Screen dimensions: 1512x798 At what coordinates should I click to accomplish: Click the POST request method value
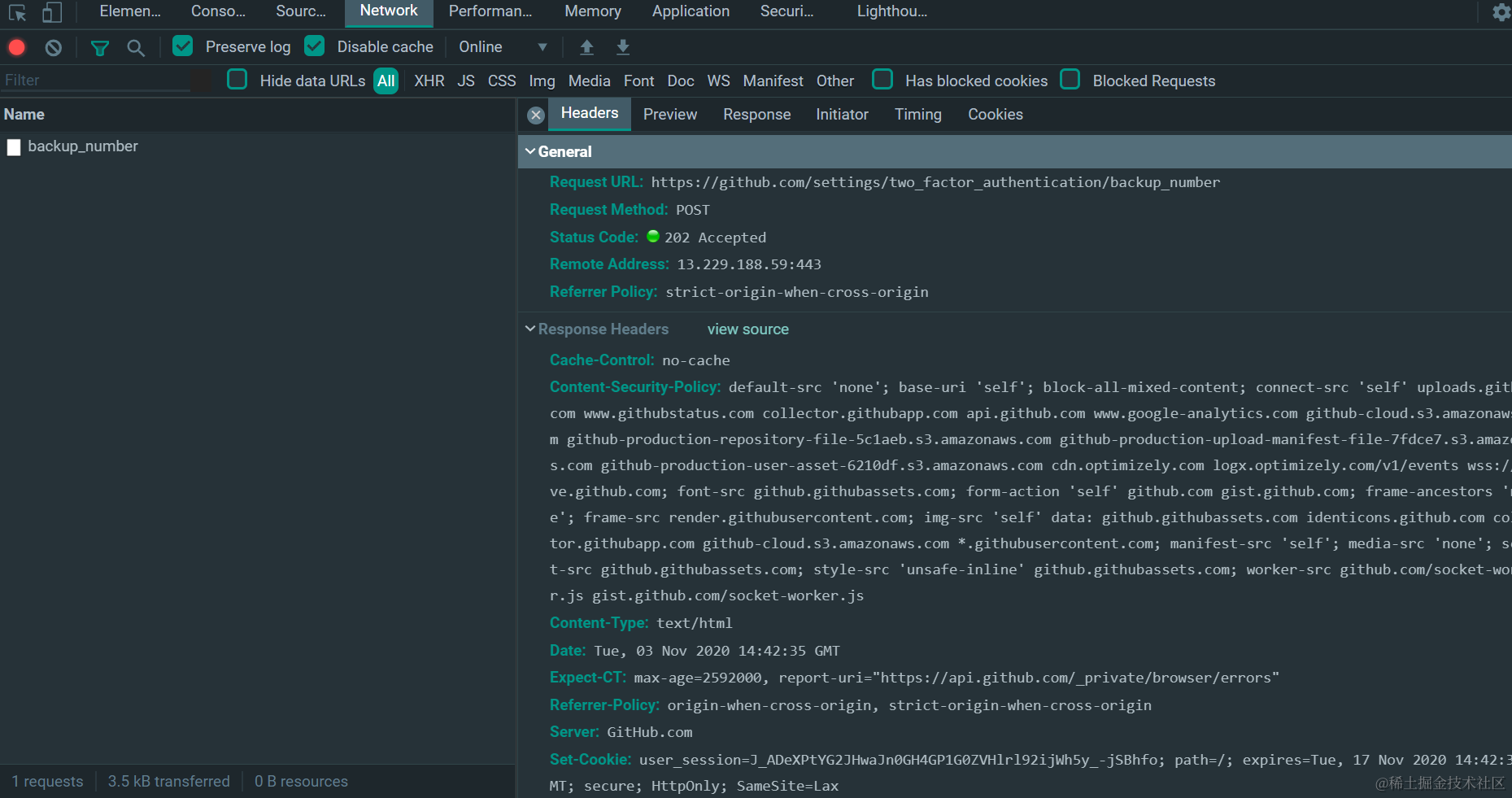tap(693, 210)
